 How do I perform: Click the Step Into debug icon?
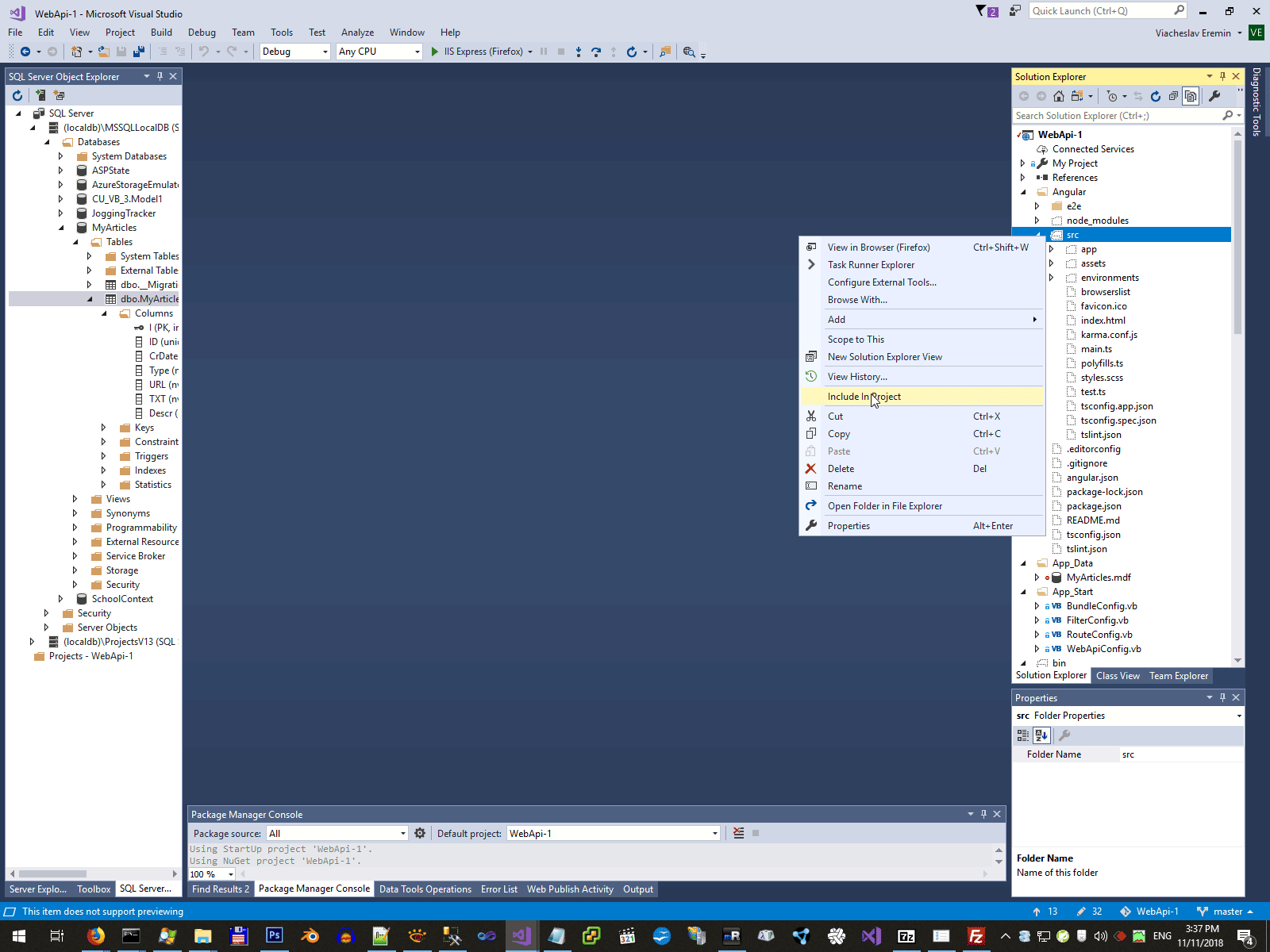click(x=579, y=52)
